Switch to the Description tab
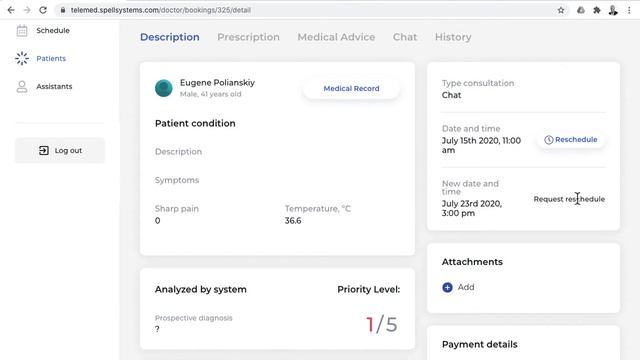The width and height of the screenshot is (640, 360). click(x=170, y=37)
